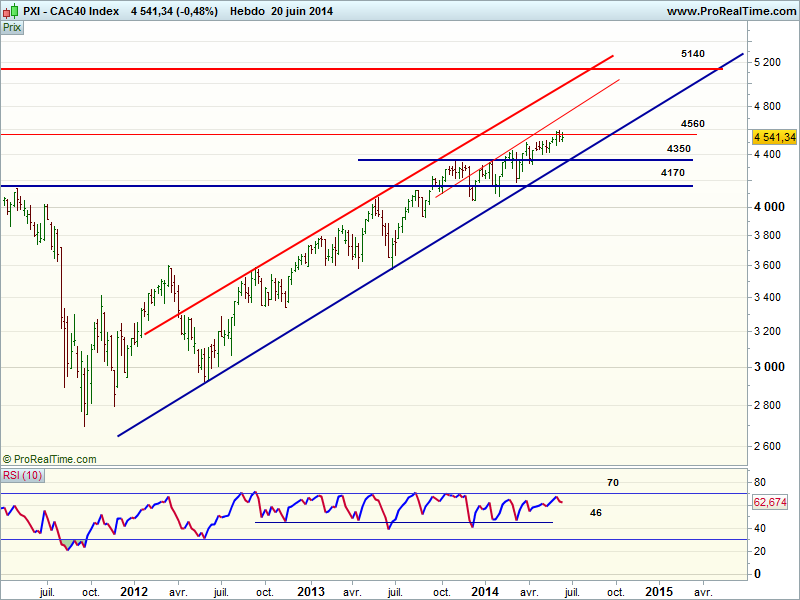The width and height of the screenshot is (800, 600).
Task: Click the 5 200 price axis label
Action: [767, 62]
